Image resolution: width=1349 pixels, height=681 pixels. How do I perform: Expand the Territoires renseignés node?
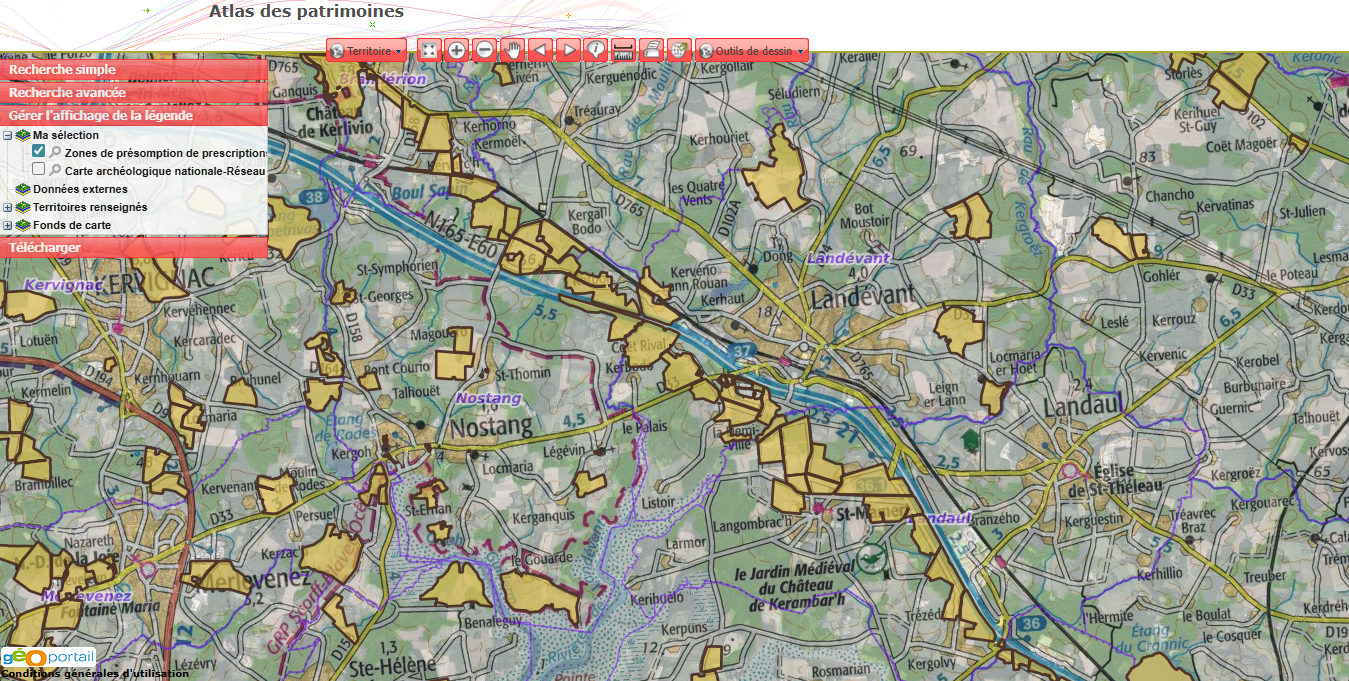click(7, 207)
